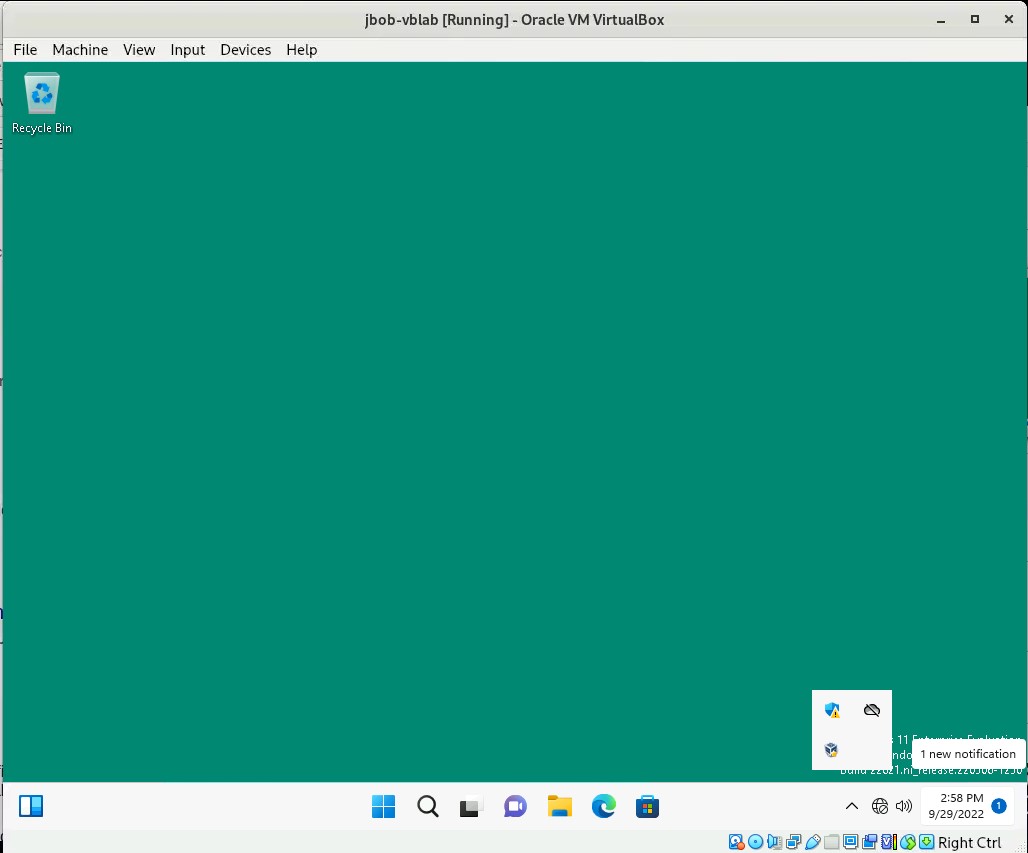Open the VirtualBox View menu
Viewport: 1028px width, 853px height.
[139, 49]
